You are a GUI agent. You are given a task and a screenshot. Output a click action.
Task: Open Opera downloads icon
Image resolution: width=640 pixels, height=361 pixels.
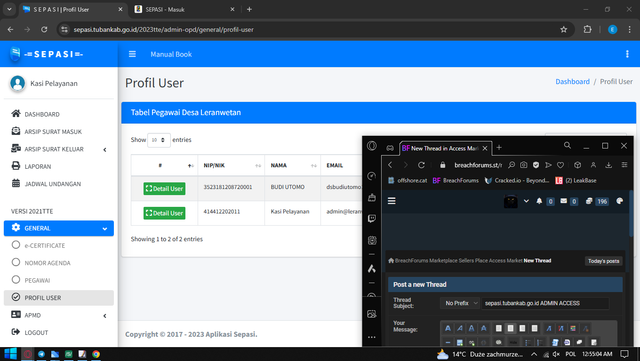point(608,165)
